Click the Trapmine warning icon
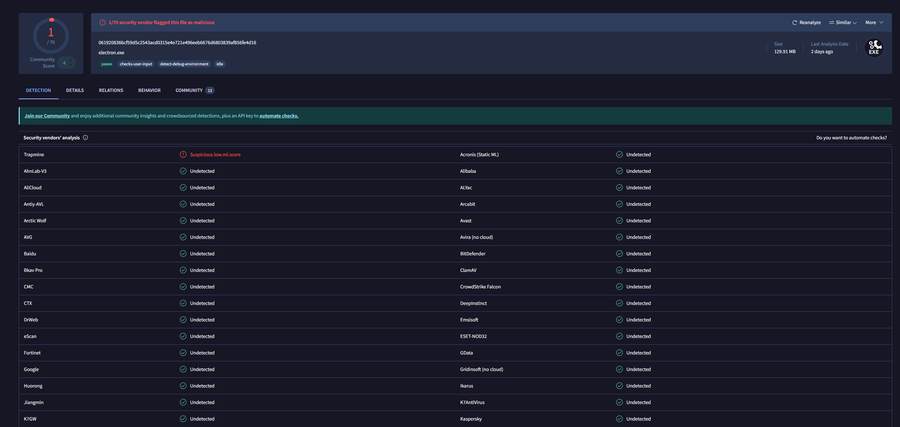Image resolution: width=900 pixels, height=427 pixels. pyautogui.click(x=183, y=154)
